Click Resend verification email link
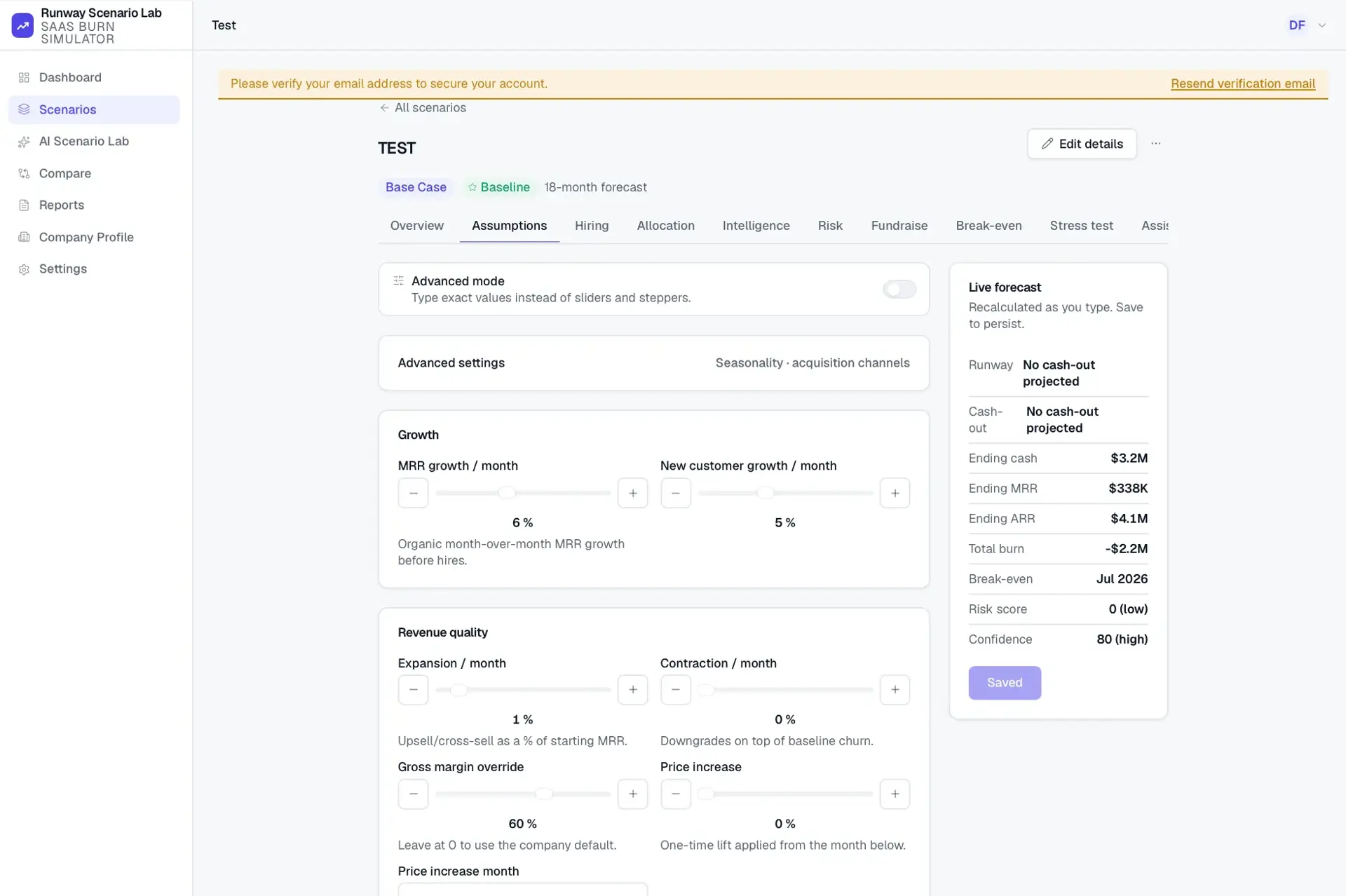Image resolution: width=1346 pixels, height=896 pixels. tap(1242, 83)
